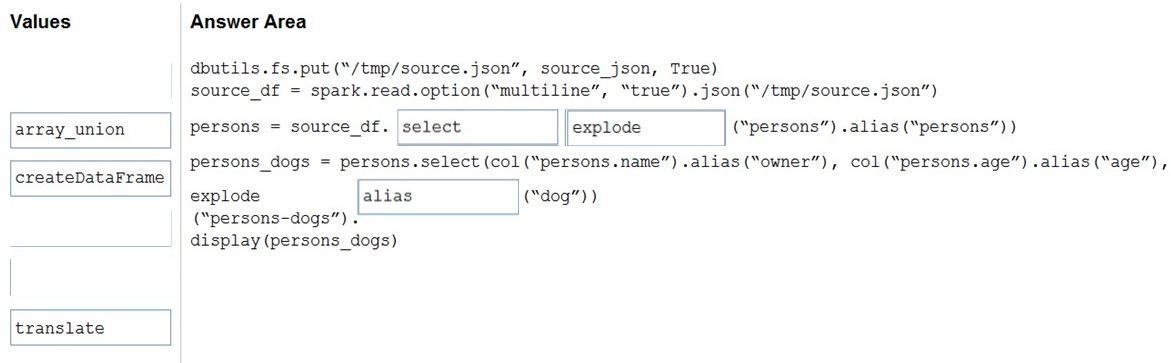Click the empty slot below createDataFrame
The height and width of the screenshot is (363, 1171).
tap(91, 229)
